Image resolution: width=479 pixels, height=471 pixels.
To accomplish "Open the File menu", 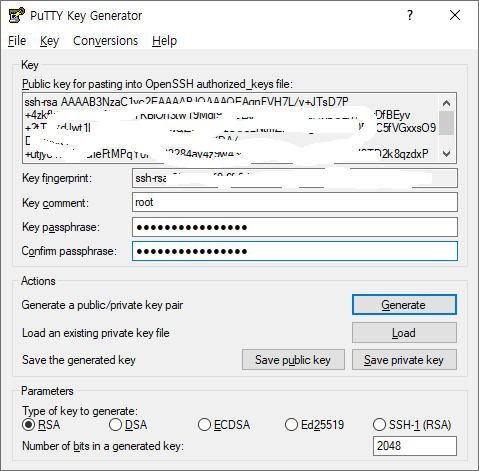I will (x=17, y=41).
